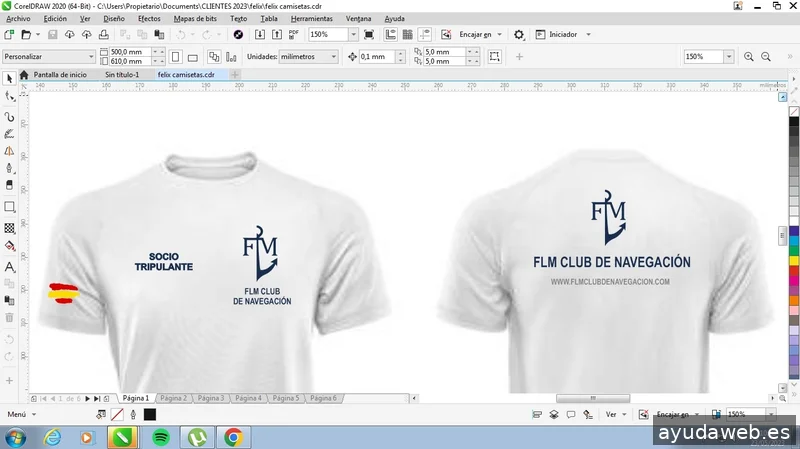Open the Options gear icon

(519, 35)
